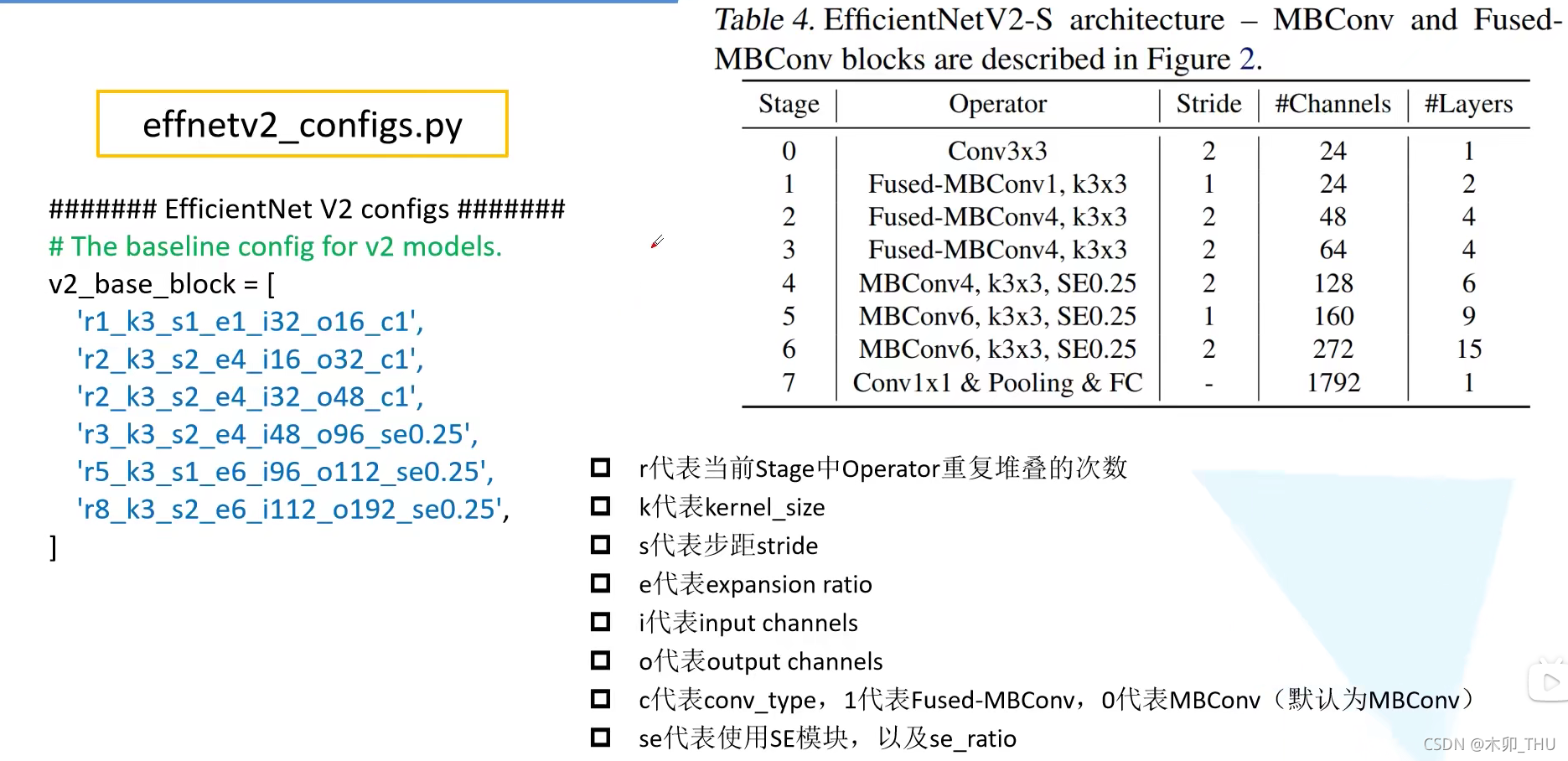Viewport: 1568px width, 761px height.
Task: Click the Conv1x1 & Pooling & FC cell
Action: click(997, 382)
